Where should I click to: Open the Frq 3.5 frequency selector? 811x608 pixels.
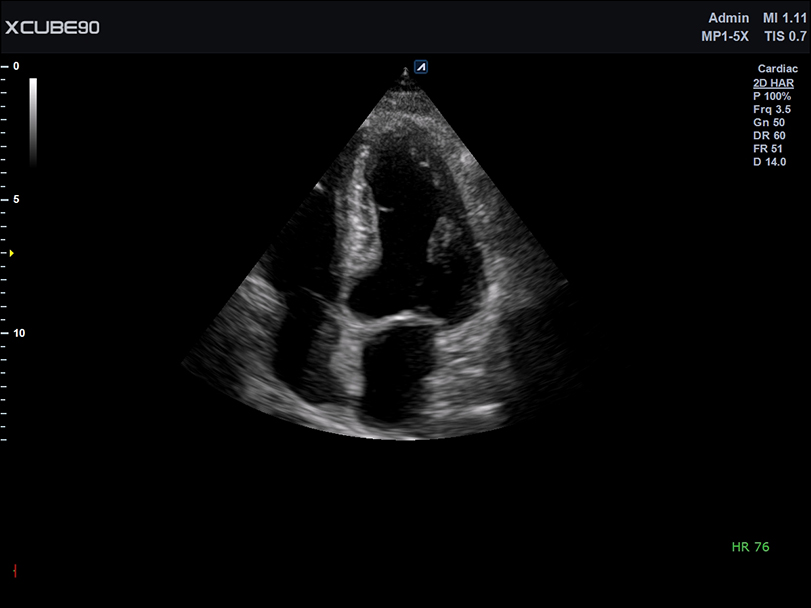pyautogui.click(x=773, y=108)
